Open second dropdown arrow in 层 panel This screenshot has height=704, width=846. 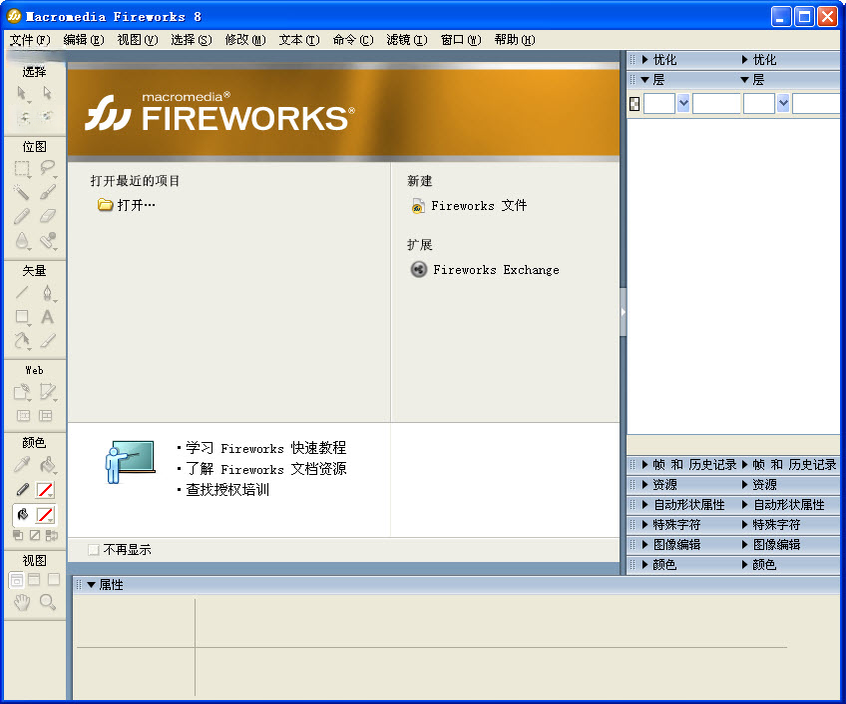(783, 103)
